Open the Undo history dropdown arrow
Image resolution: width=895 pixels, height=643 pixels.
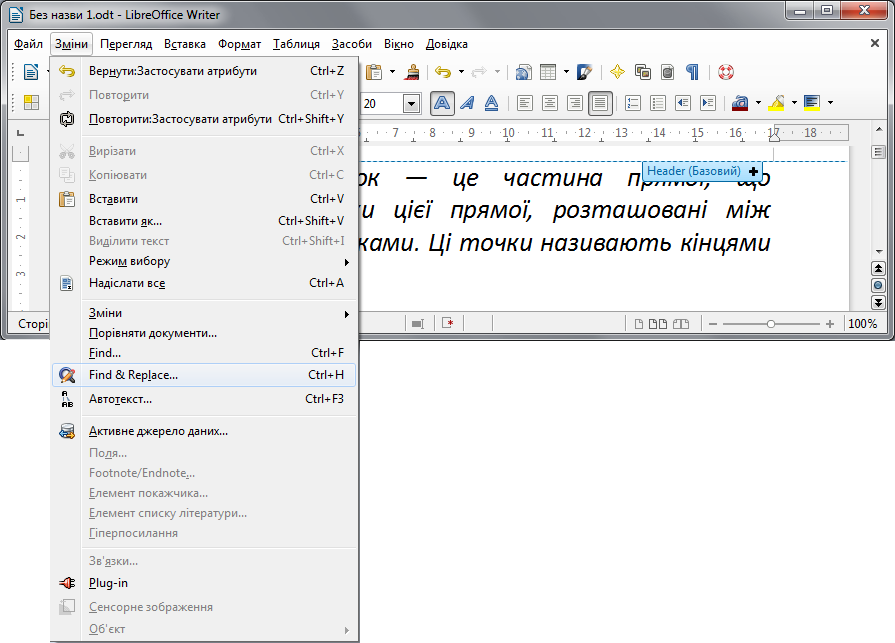point(461,72)
